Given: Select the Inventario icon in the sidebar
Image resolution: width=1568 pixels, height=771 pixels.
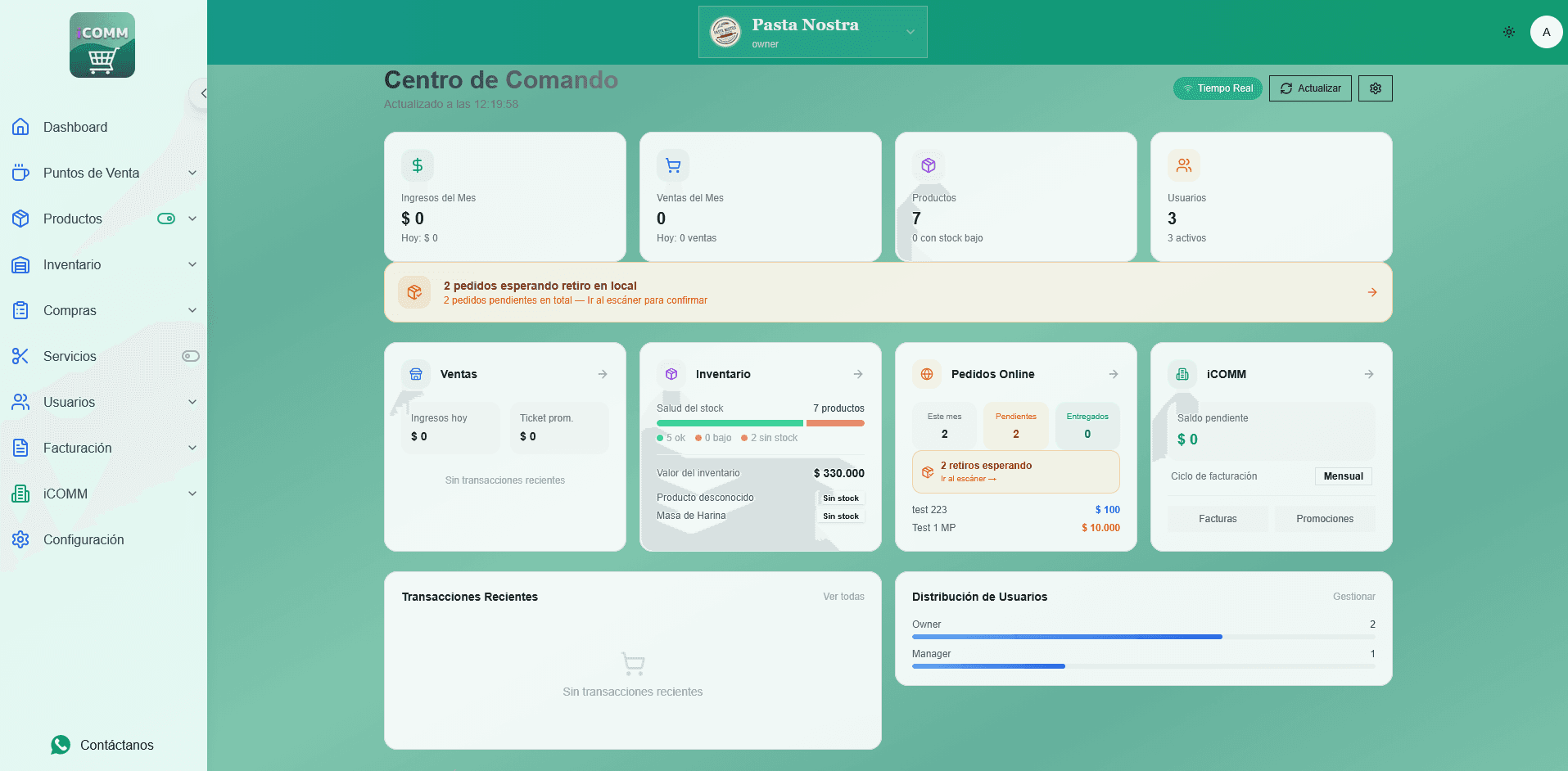Looking at the screenshot, I should pyautogui.click(x=20, y=264).
